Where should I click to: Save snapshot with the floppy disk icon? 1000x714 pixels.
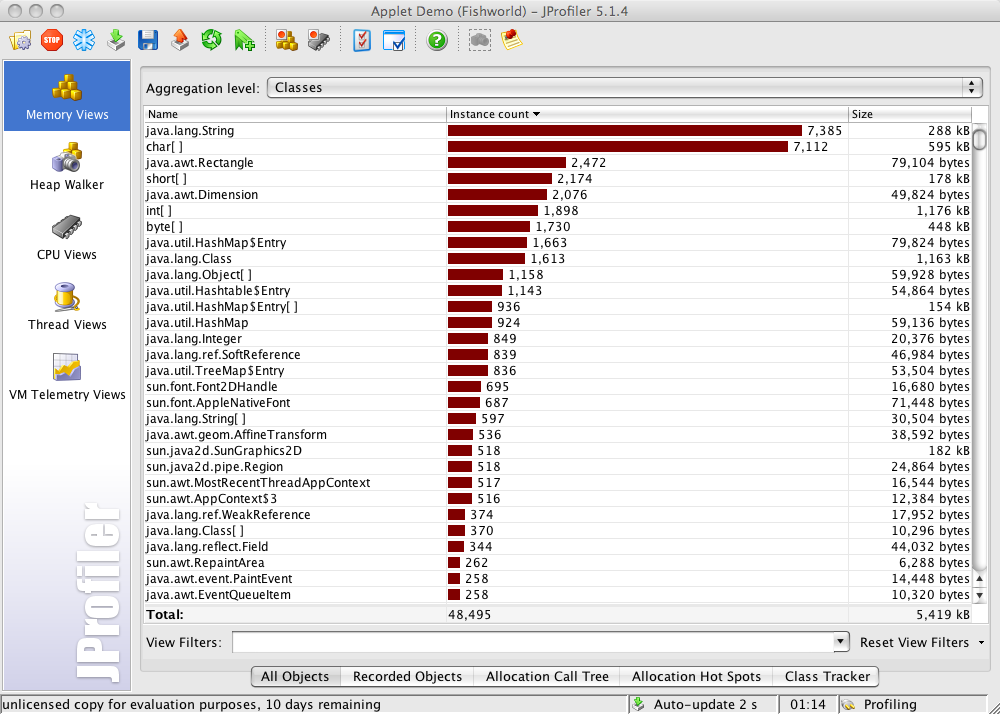[148, 41]
